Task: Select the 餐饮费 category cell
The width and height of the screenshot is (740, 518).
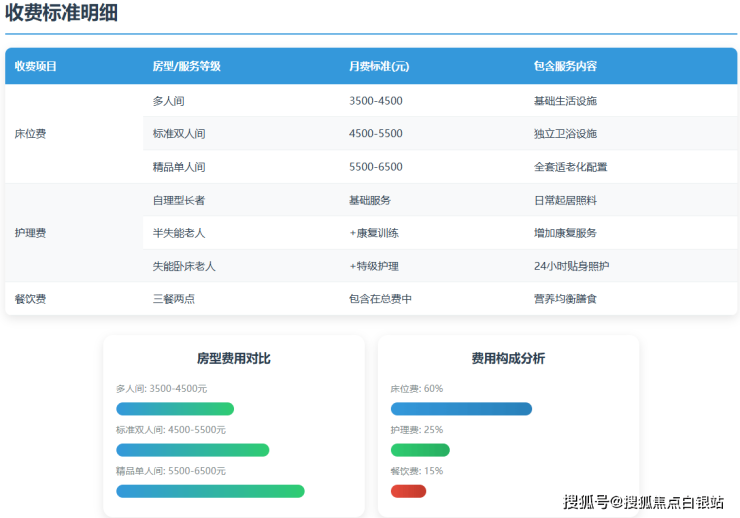Action: 30,299
